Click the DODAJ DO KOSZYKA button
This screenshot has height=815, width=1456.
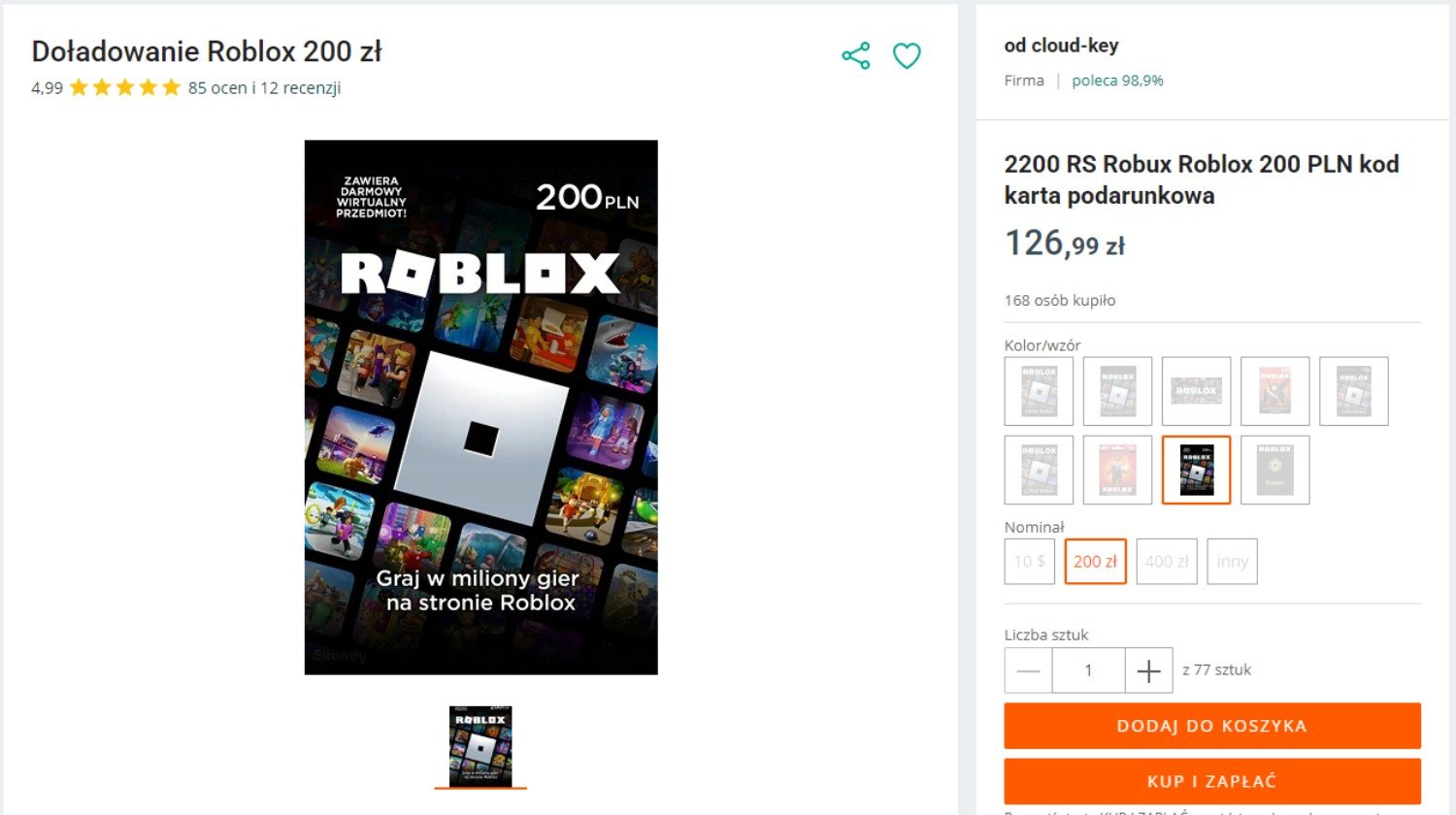pyautogui.click(x=1212, y=726)
